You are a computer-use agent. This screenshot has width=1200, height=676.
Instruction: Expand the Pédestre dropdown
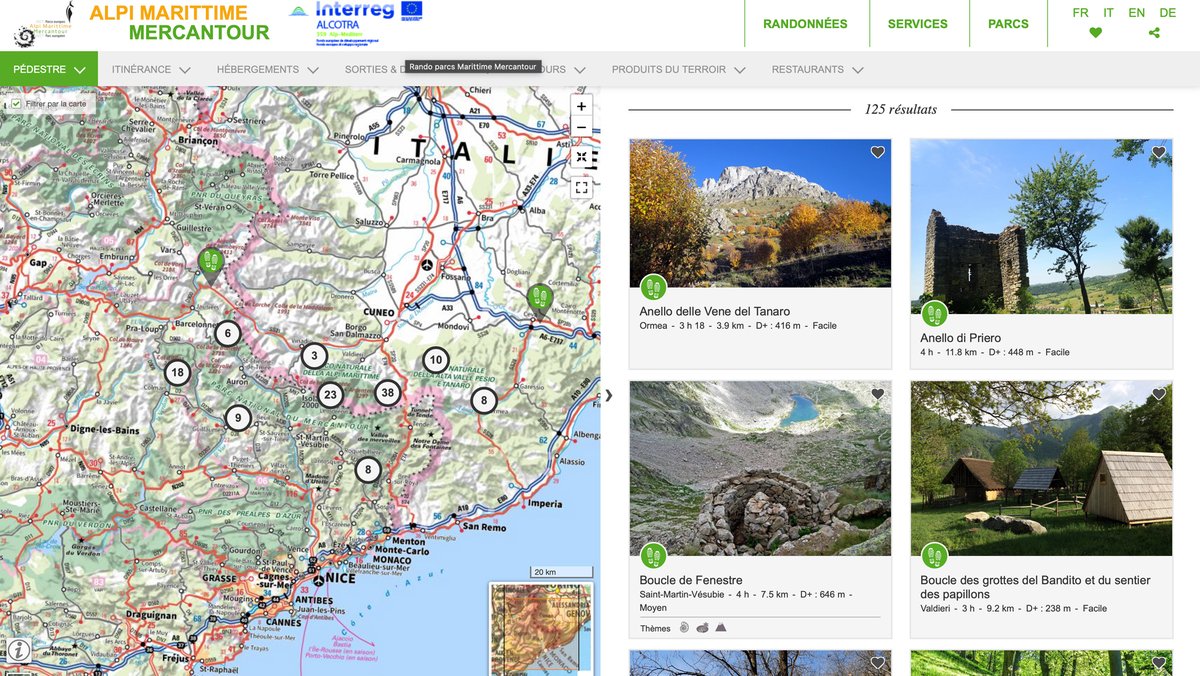pos(49,70)
